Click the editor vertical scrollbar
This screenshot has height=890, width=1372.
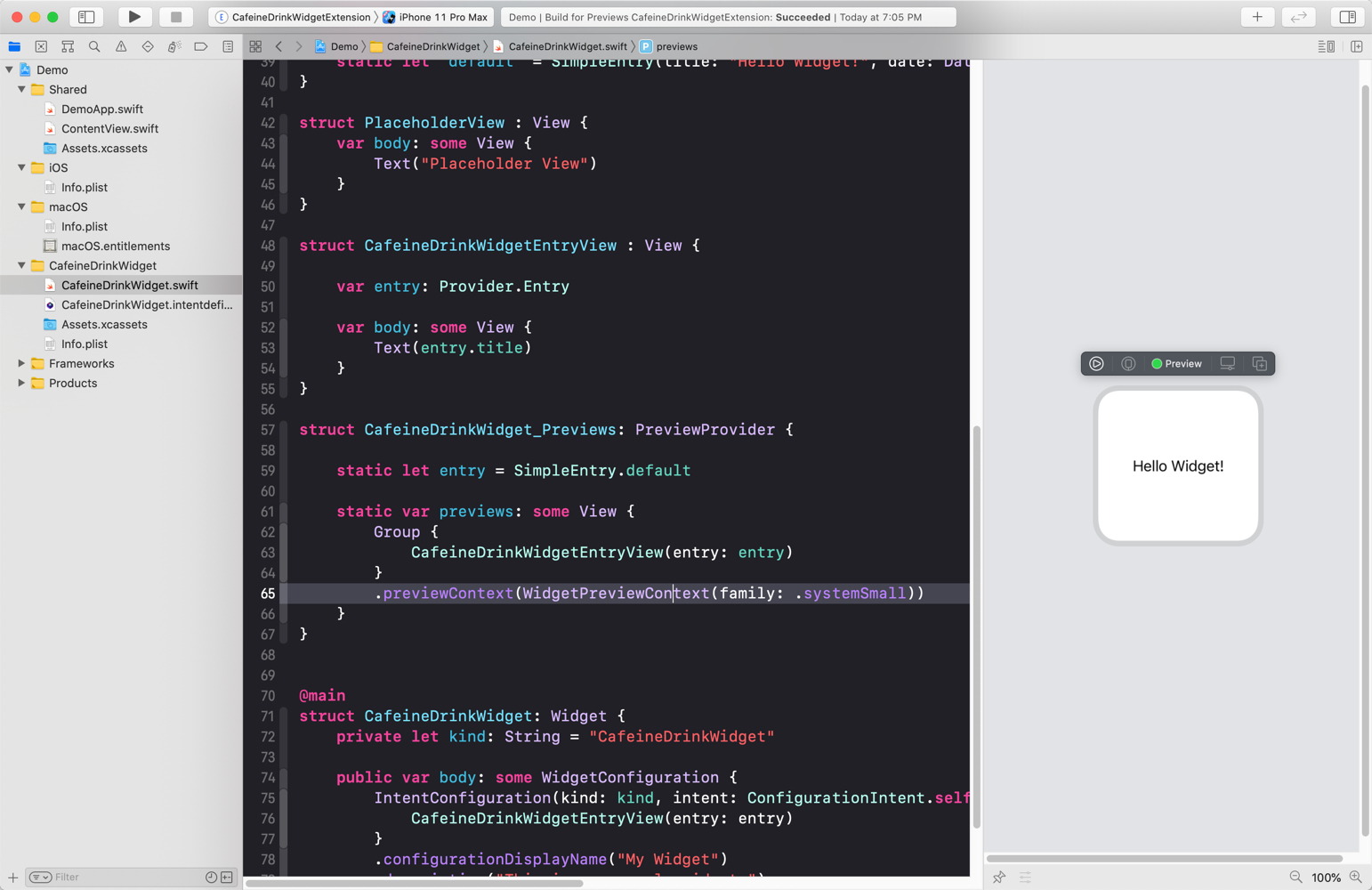point(976,627)
